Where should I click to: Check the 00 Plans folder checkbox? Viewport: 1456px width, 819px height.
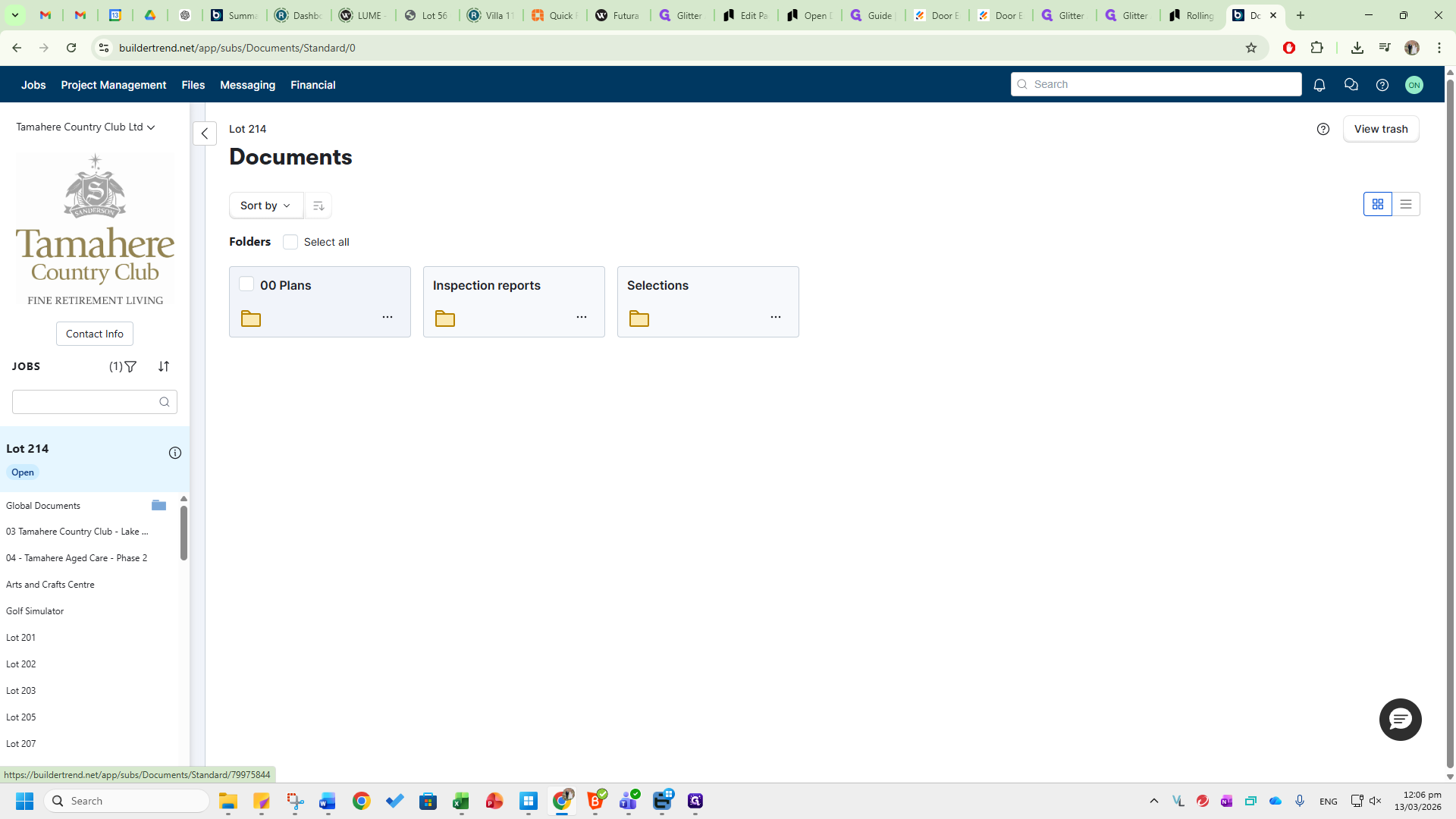(x=246, y=284)
